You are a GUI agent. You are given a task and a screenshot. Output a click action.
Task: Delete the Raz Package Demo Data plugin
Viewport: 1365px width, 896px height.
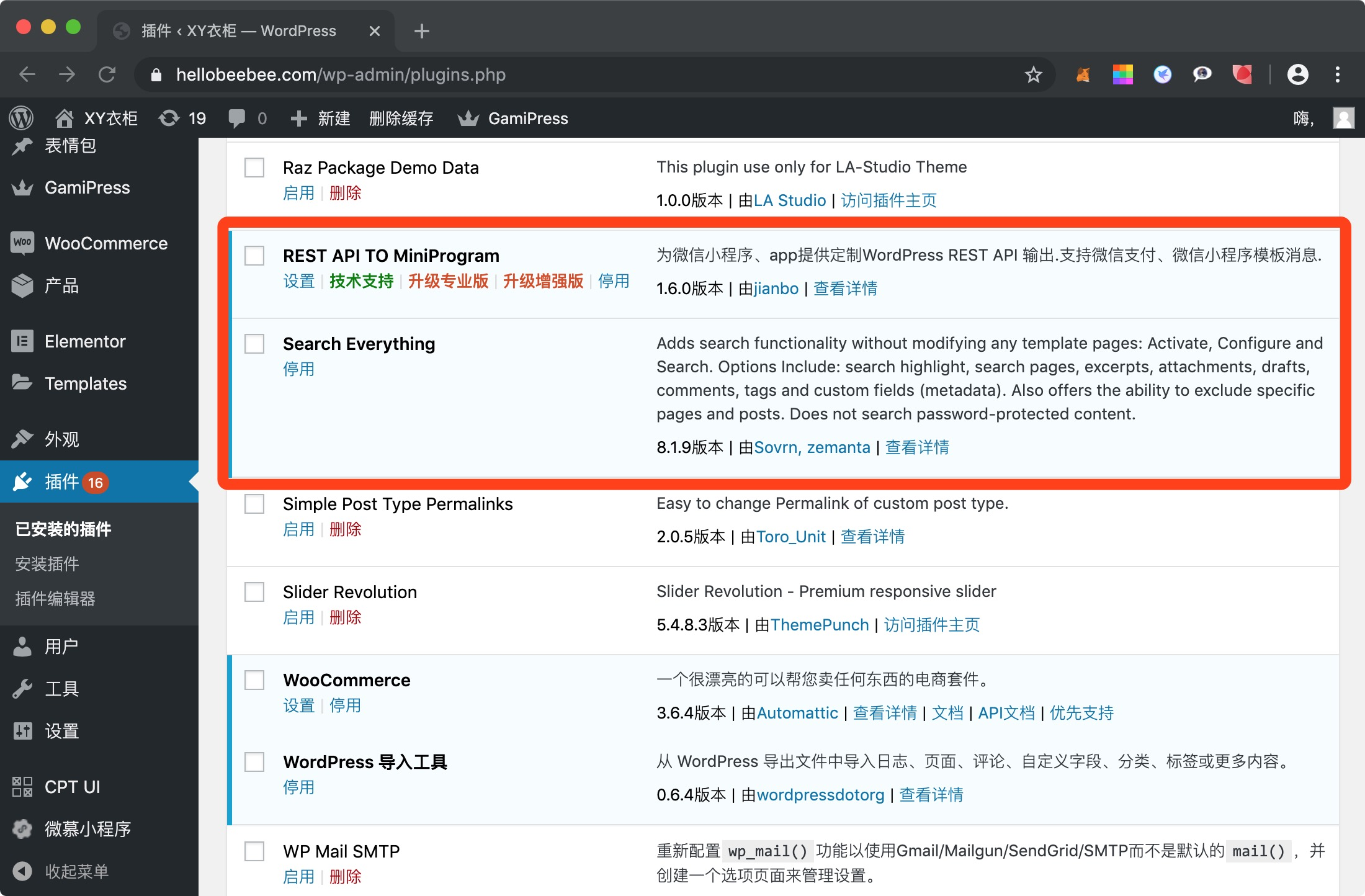click(345, 193)
